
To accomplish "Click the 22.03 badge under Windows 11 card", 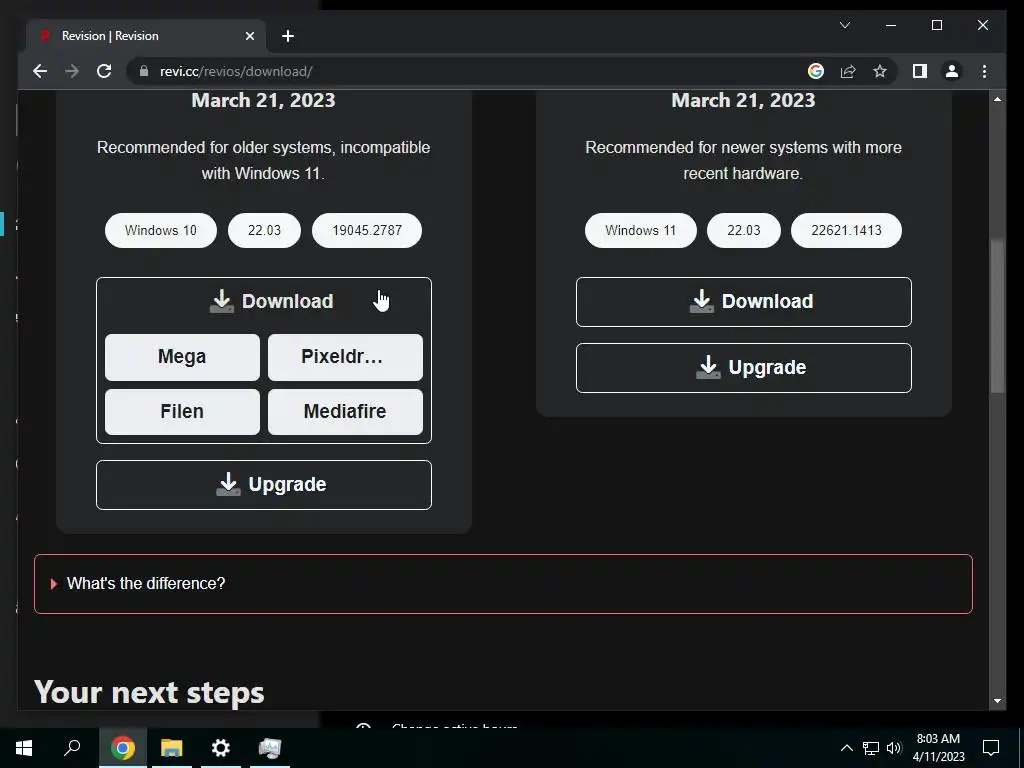I will click(744, 231).
